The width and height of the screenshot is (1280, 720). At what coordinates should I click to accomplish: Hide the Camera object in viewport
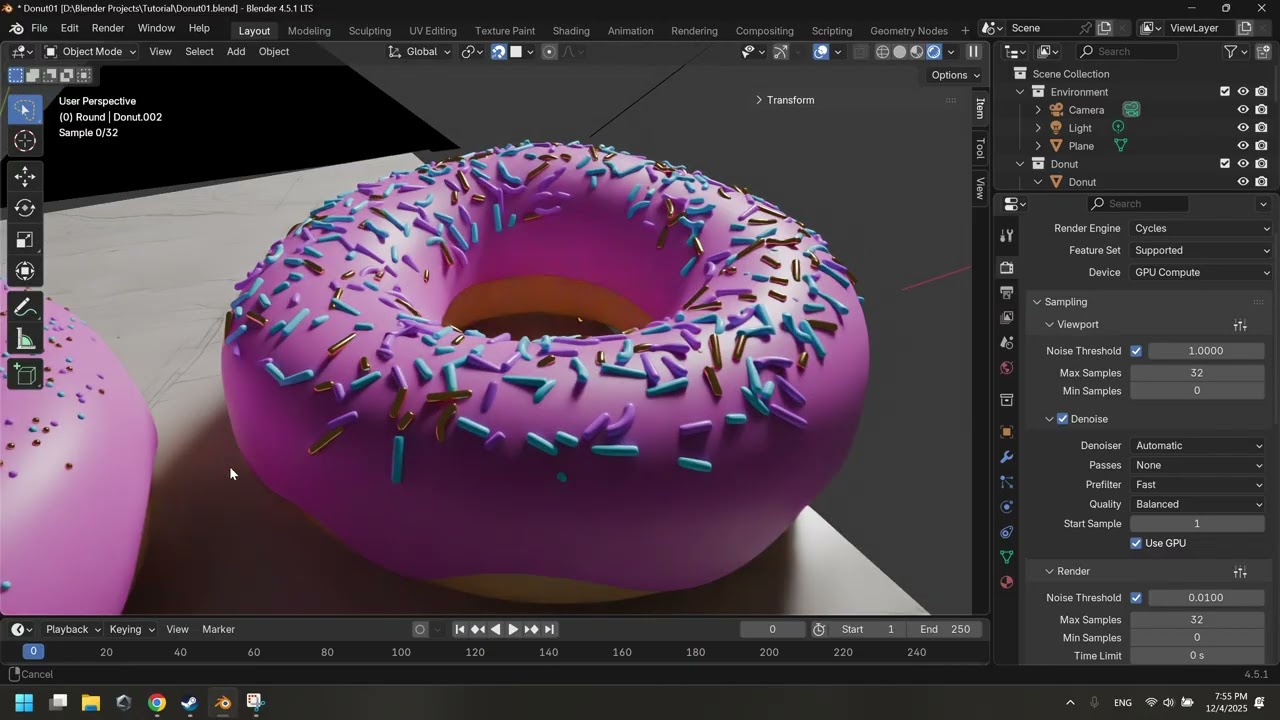pyautogui.click(x=1243, y=110)
